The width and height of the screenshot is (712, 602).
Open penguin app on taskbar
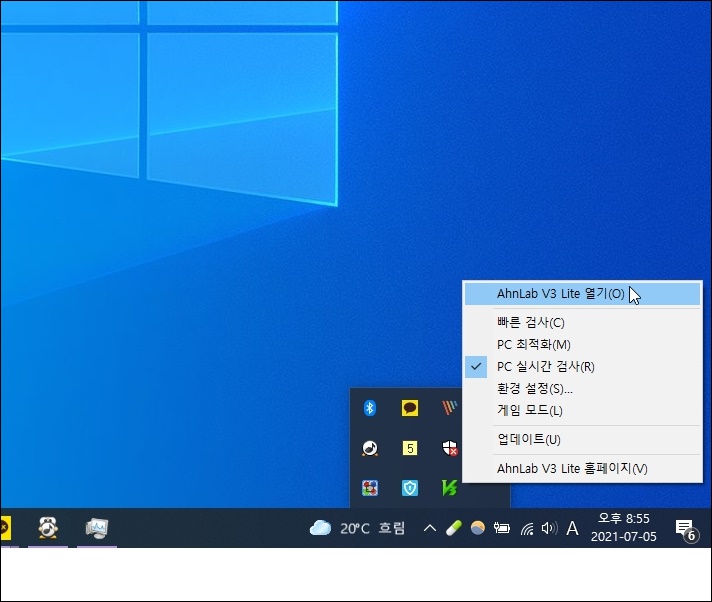pyautogui.click(x=48, y=528)
